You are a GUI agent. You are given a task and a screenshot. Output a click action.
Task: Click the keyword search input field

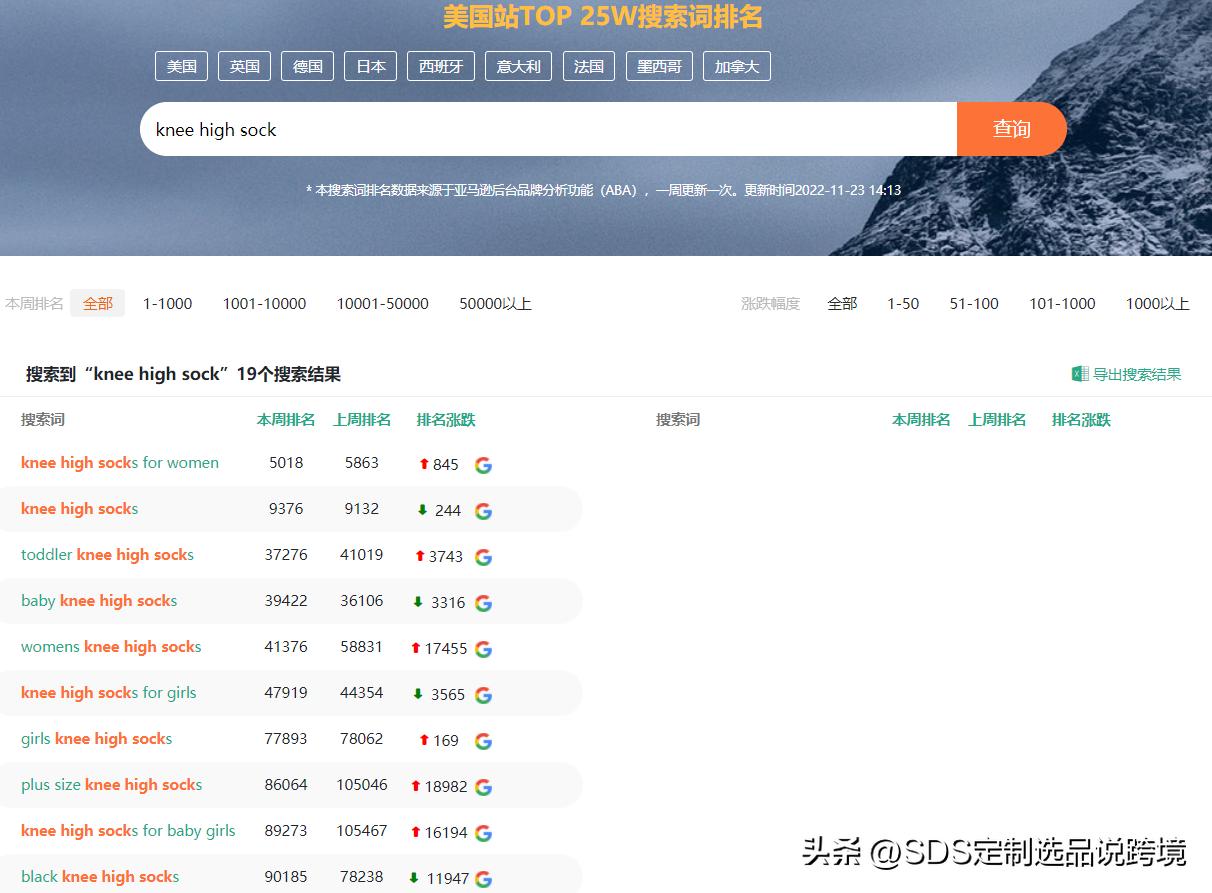coord(550,128)
